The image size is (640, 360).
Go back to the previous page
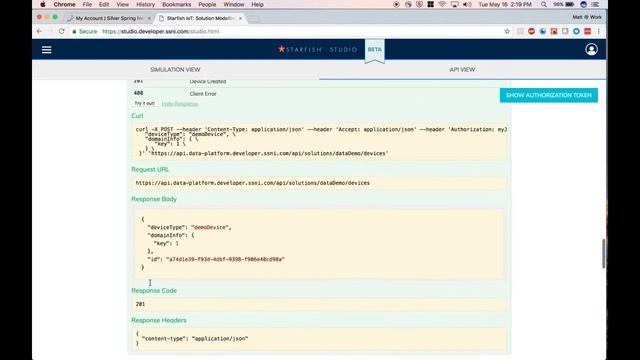click(39, 31)
